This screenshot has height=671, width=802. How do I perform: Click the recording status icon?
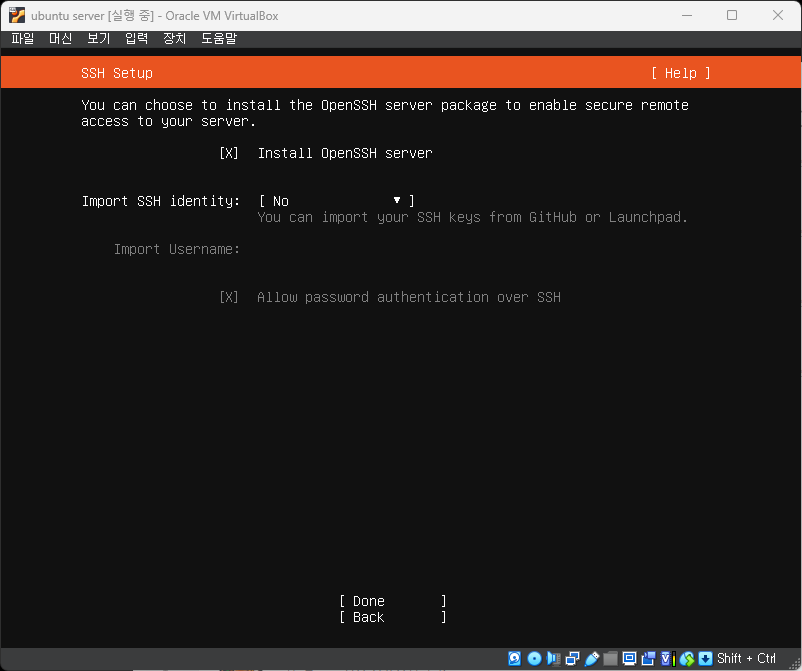click(x=649, y=659)
